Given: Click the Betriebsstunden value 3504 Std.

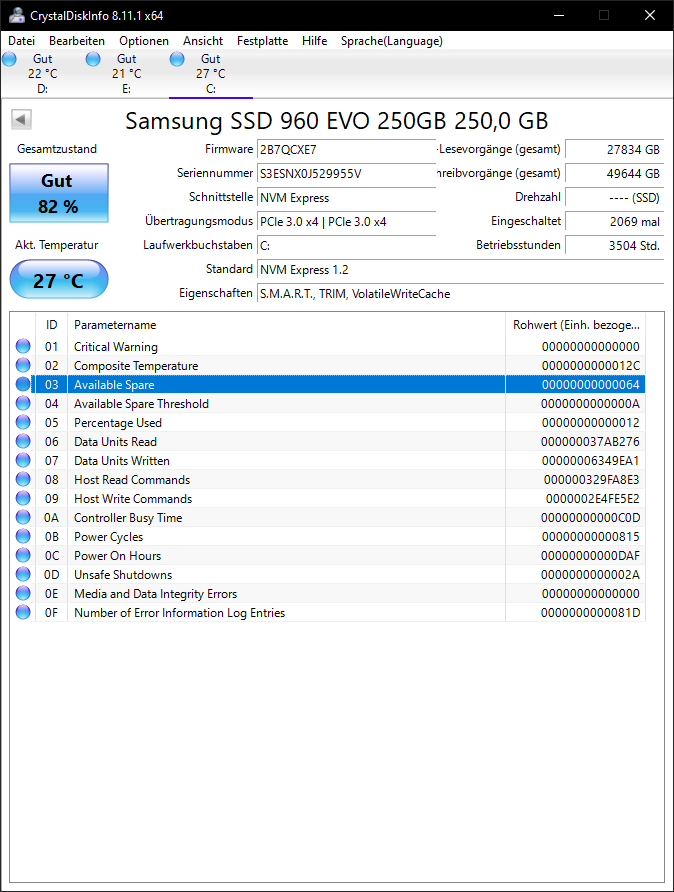Looking at the screenshot, I should pos(614,245).
